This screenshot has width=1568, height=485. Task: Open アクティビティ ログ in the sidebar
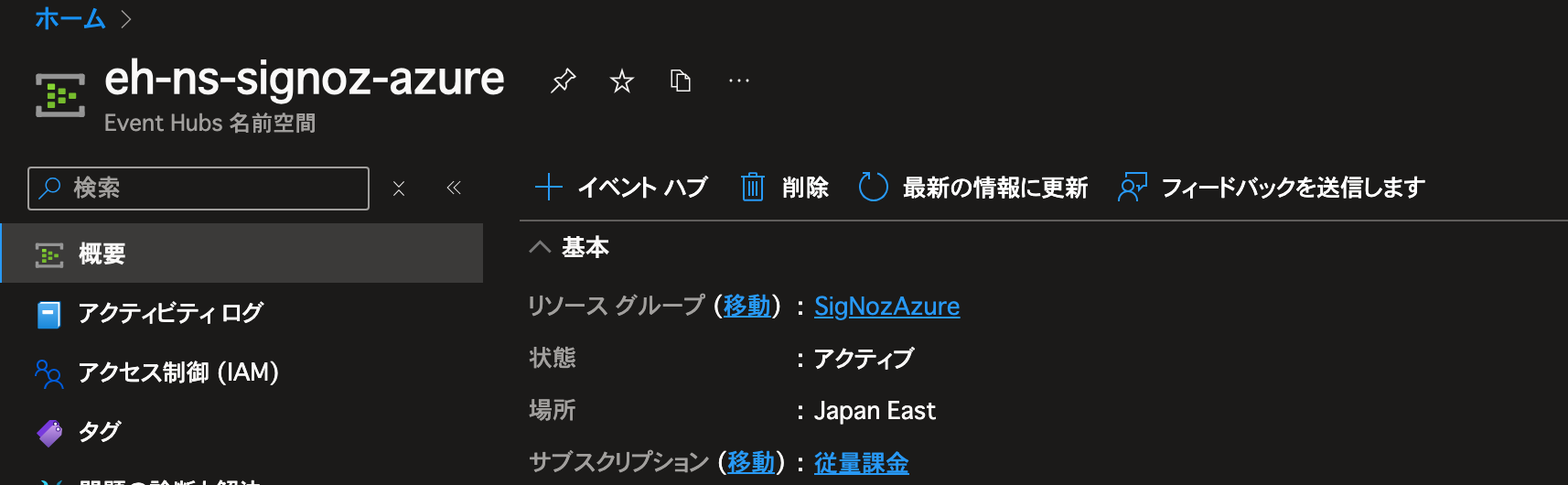click(170, 313)
